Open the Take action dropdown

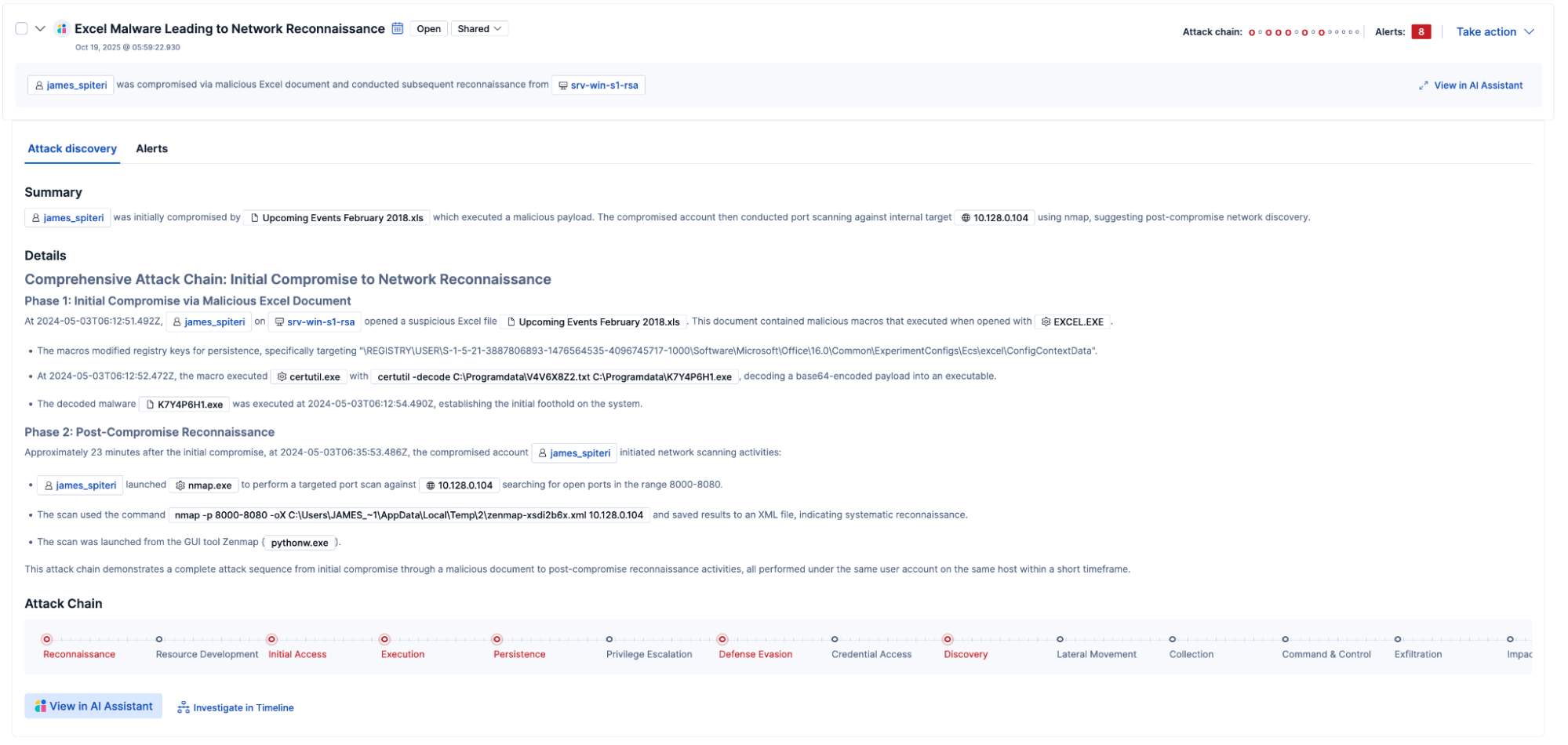tap(1493, 31)
